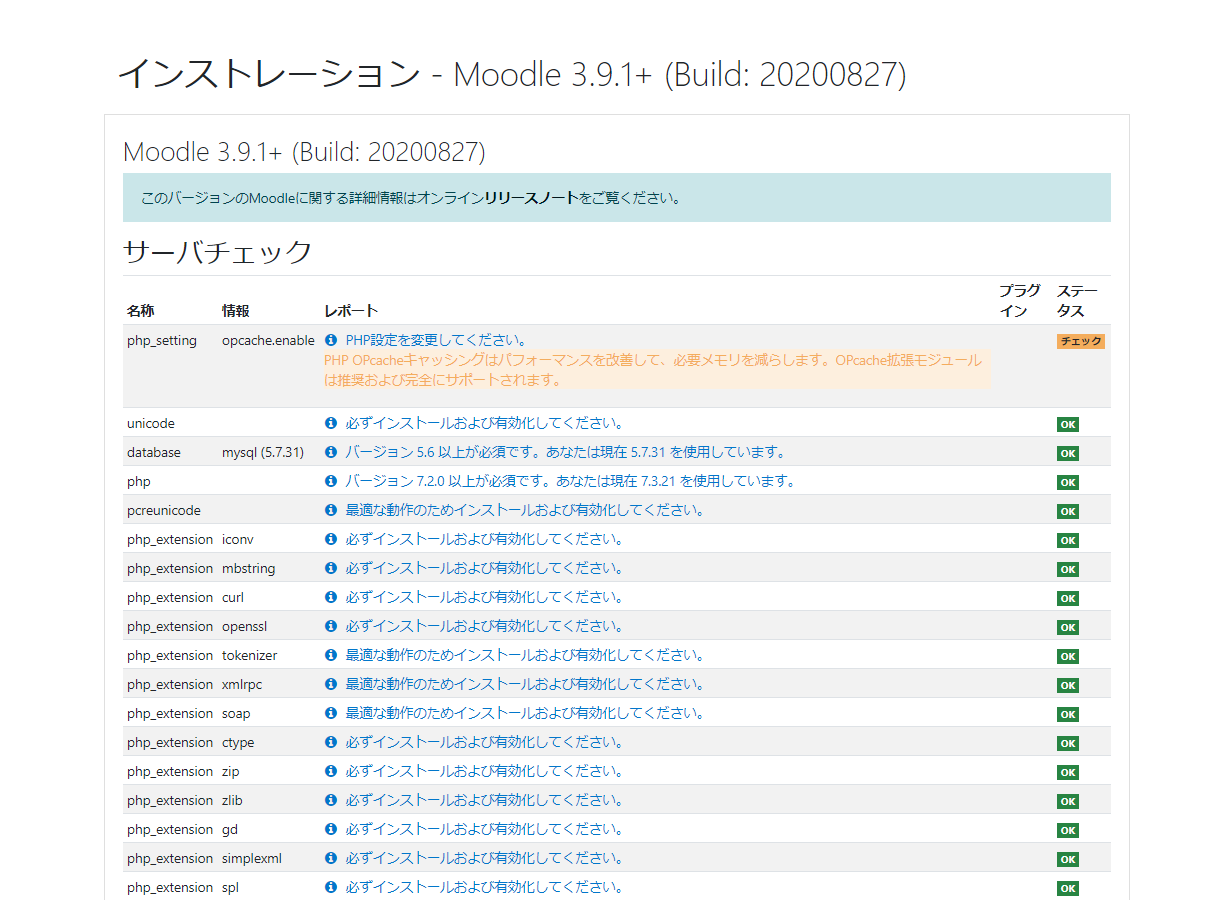1215x900 pixels.
Task: Select the mysql (5.7.31) cell
Action: coord(263,452)
